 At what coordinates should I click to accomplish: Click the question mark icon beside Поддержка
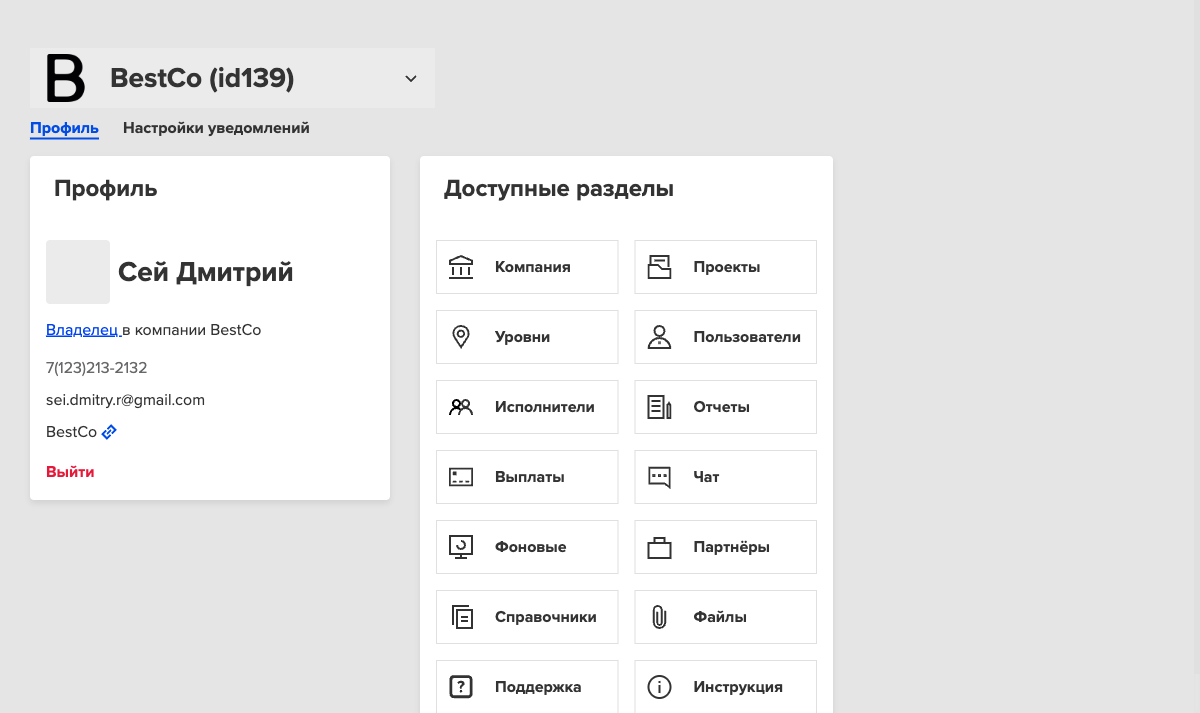461,687
